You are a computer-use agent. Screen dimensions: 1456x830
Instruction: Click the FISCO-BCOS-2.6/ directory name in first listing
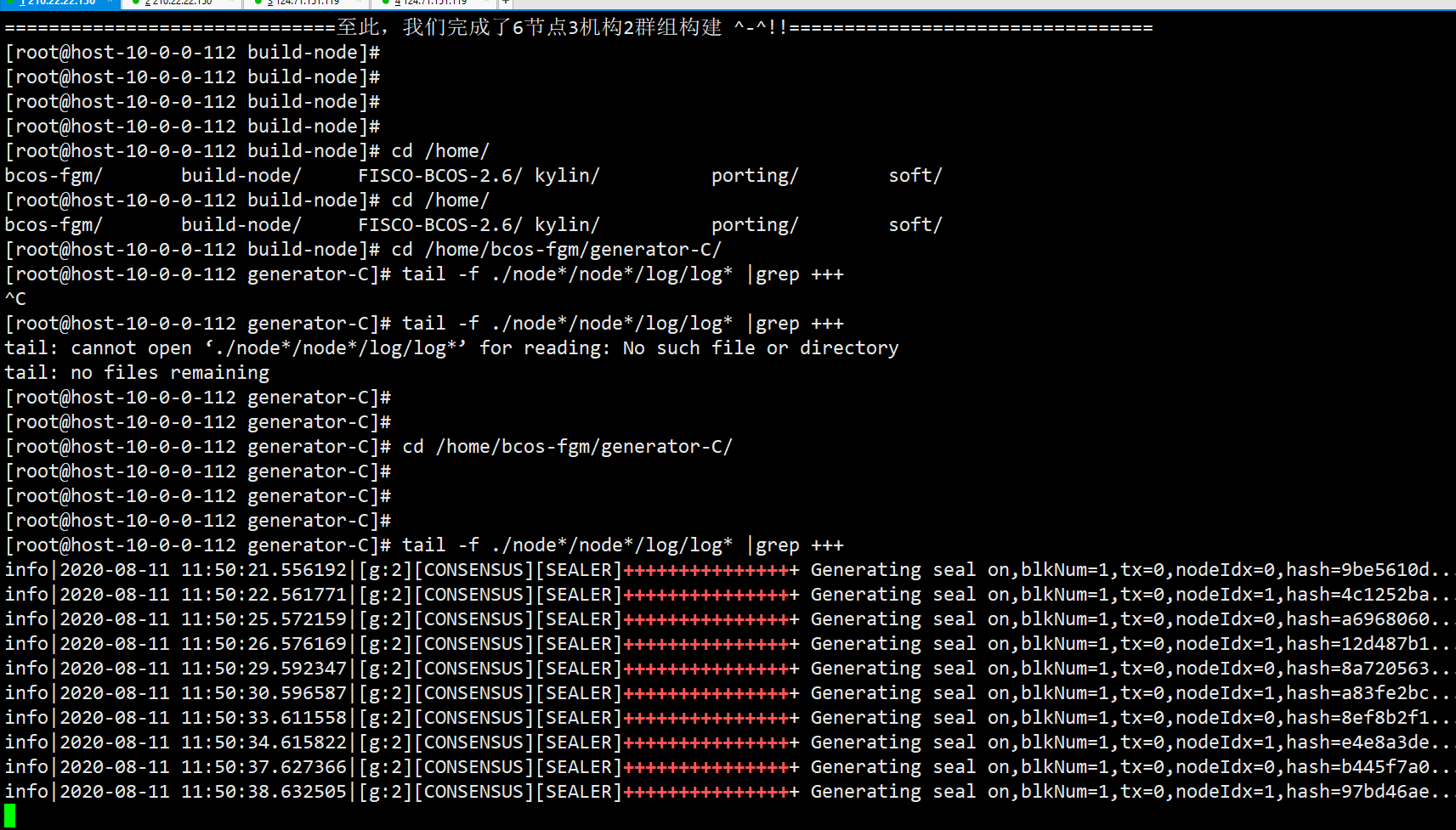[440, 175]
